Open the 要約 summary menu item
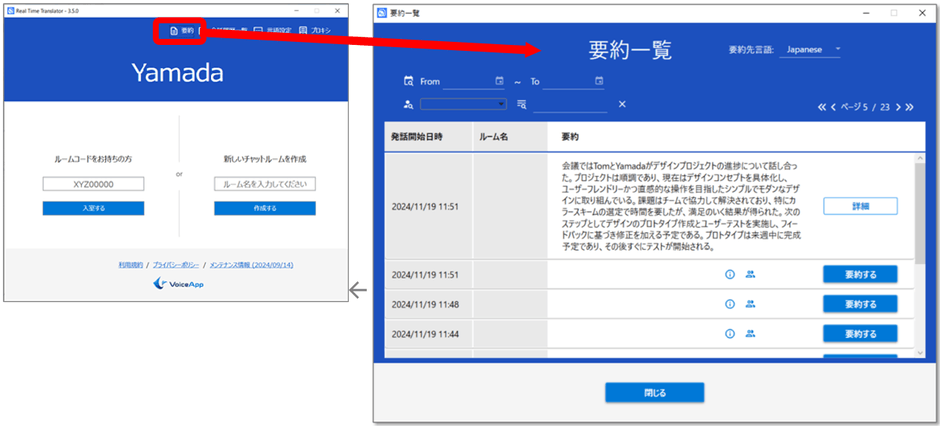 click(181, 32)
